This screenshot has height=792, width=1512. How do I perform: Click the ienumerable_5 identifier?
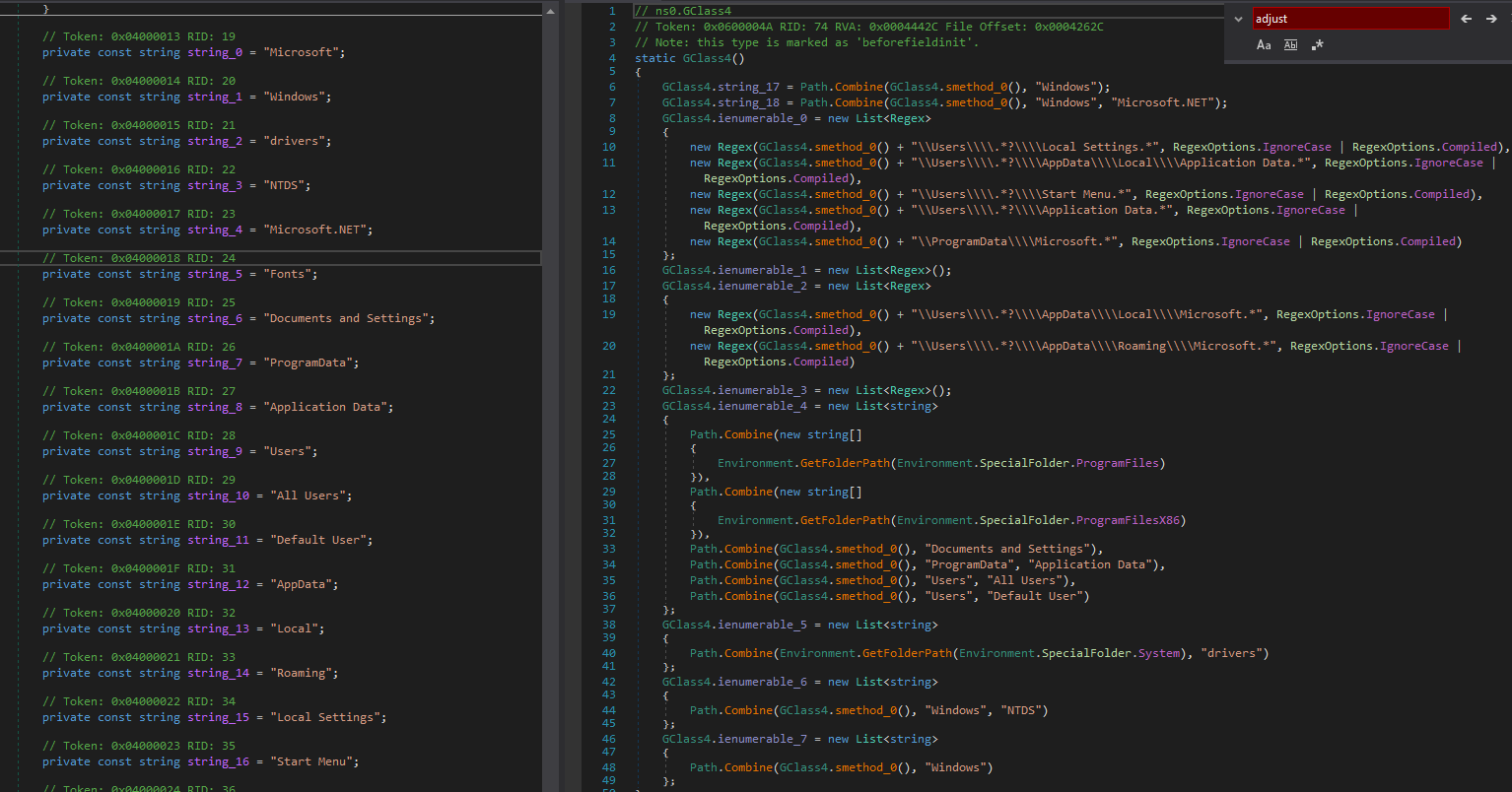click(x=762, y=625)
